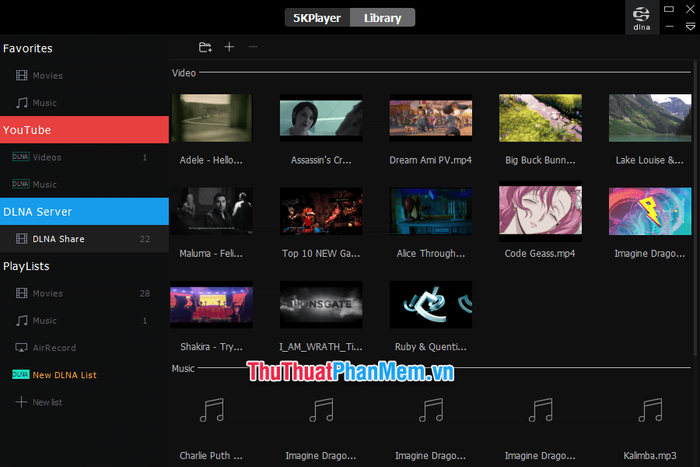Click the DLNA badge beside YouTube Videos
Viewport: 700px width, 467px height.
[x=21, y=157]
